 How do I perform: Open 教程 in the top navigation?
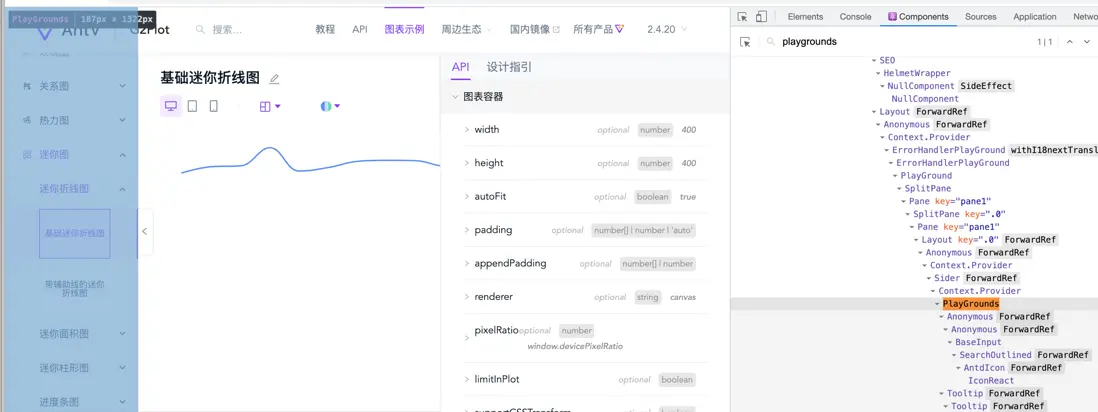(x=325, y=29)
